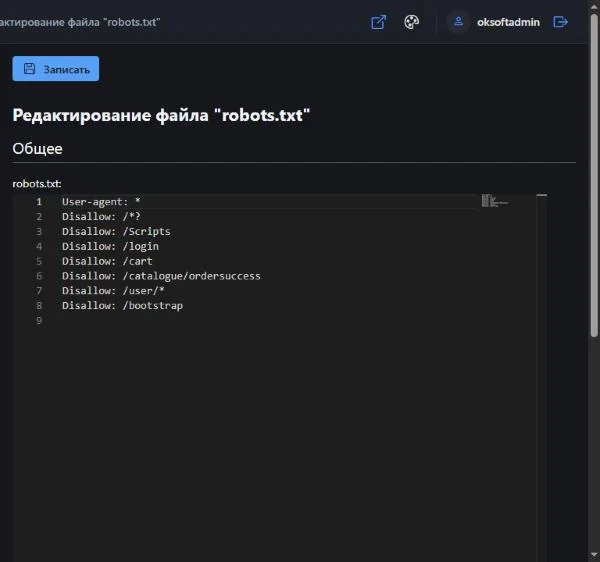Click 'Disallow: /catalogue/ordersuccess' line
This screenshot has height=562, width=600.
click(x=161, y=276)
